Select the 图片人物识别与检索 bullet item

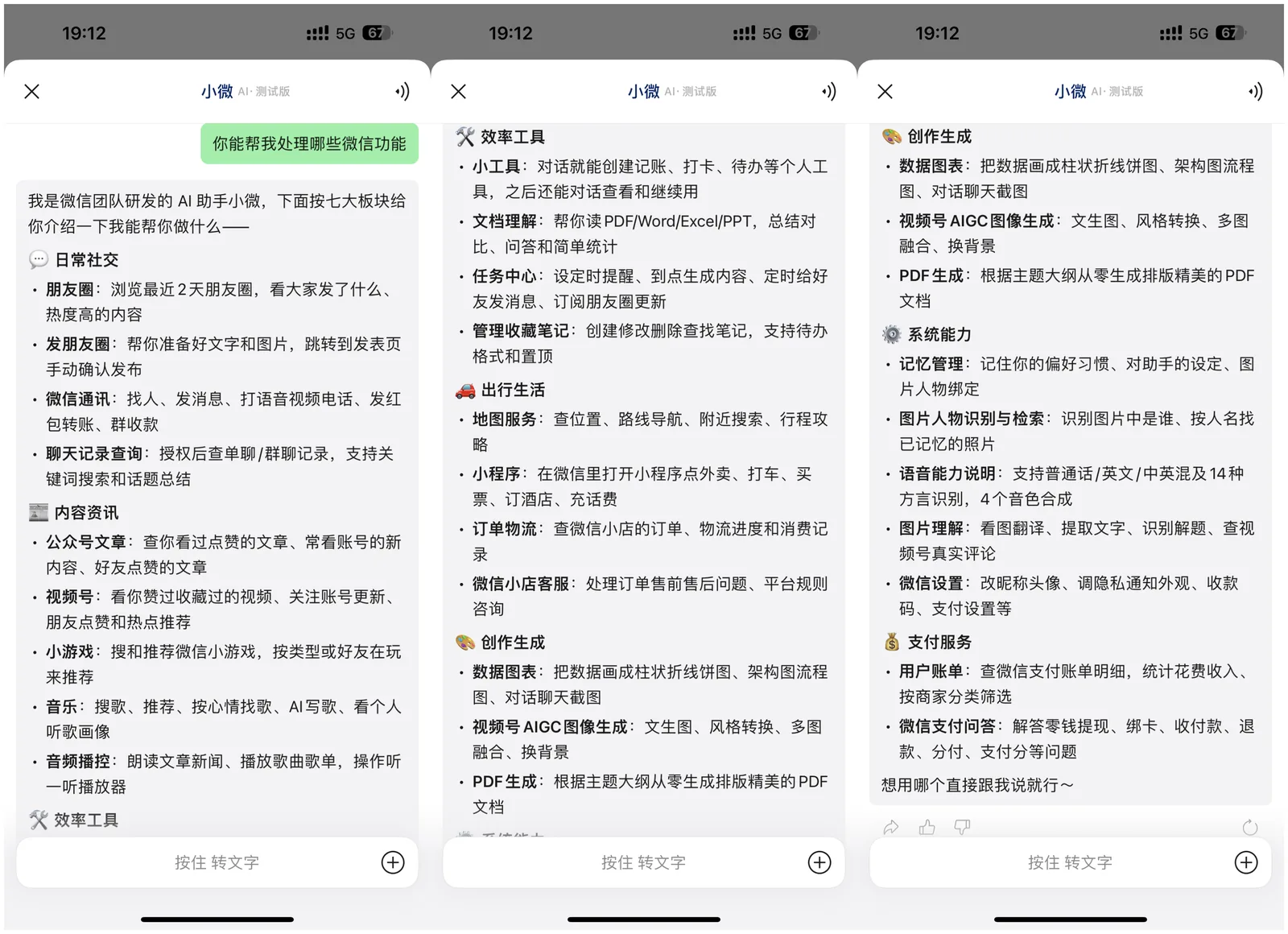pyautogui.click(x=1071, y=431)
